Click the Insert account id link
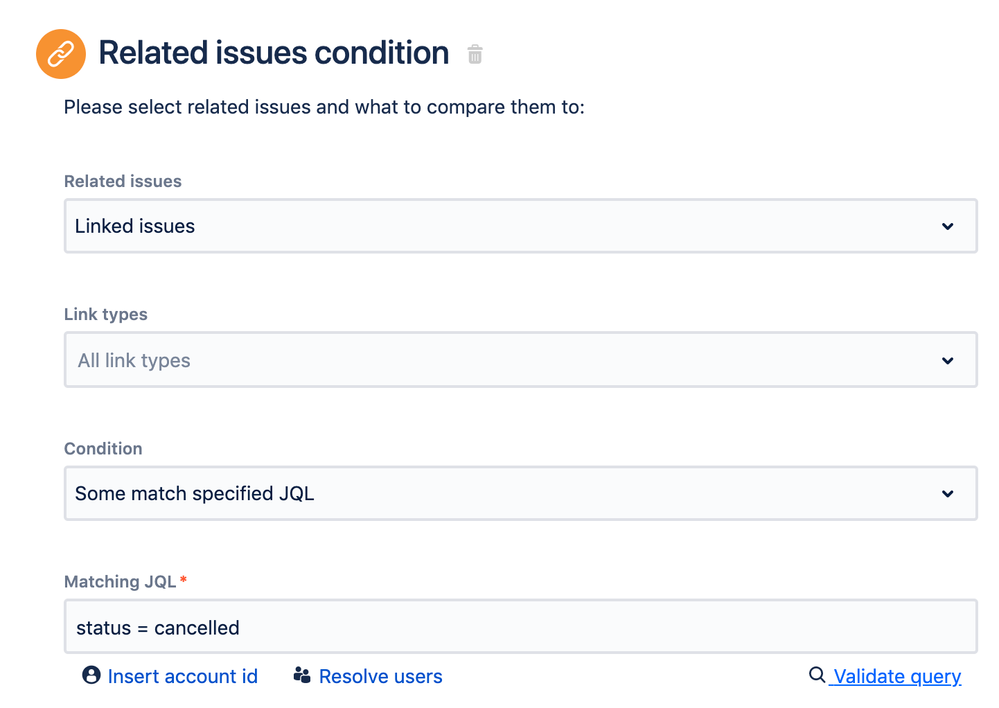 click(x=182, y=676)
